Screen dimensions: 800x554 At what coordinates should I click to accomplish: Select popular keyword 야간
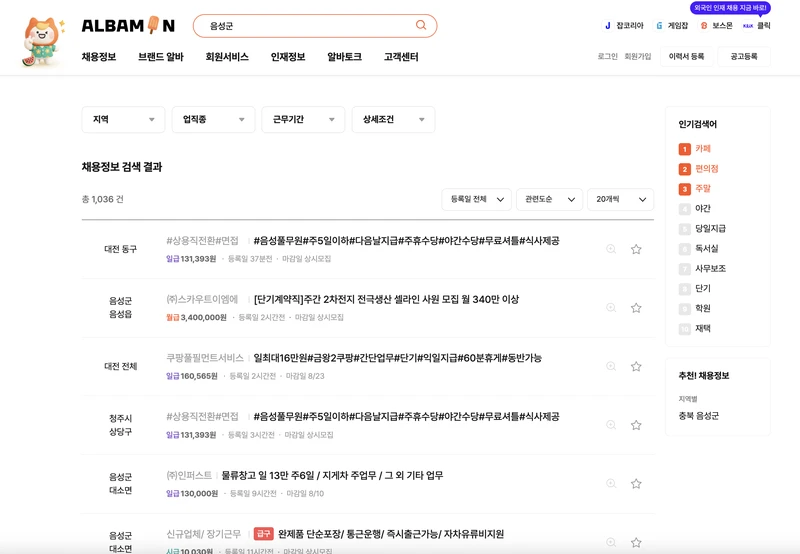pyautogui.click(x=703, y=208)
